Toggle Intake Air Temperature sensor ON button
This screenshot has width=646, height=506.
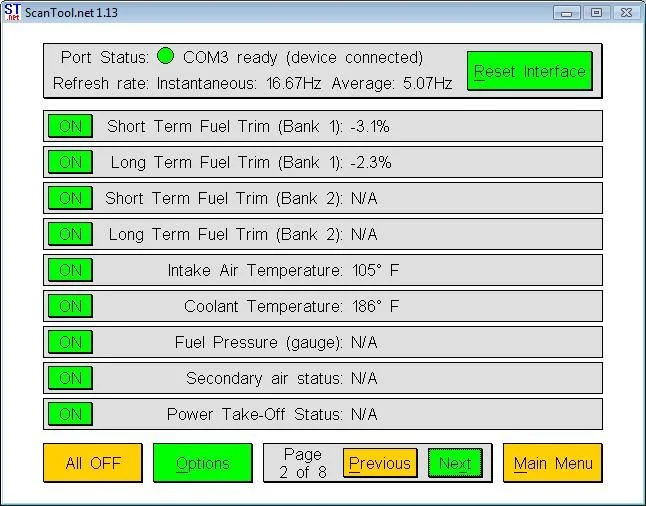tap(70, 270)
